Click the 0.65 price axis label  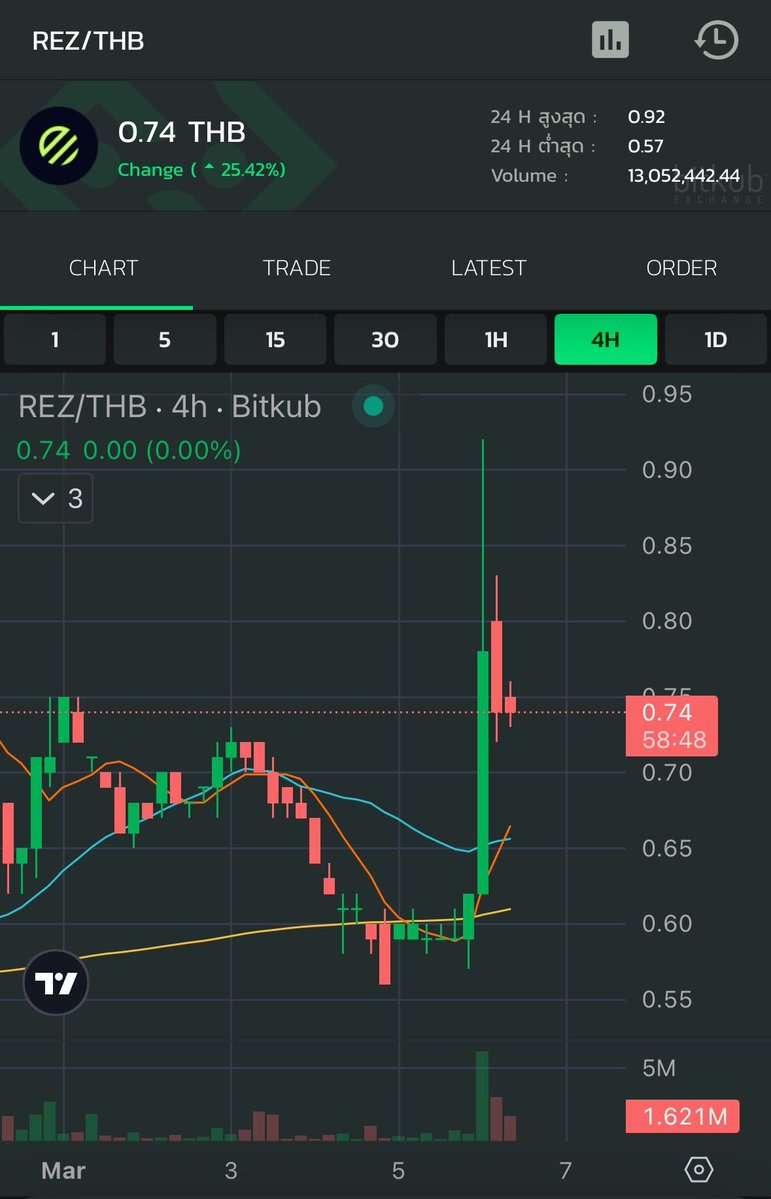[x=667, y=848]
